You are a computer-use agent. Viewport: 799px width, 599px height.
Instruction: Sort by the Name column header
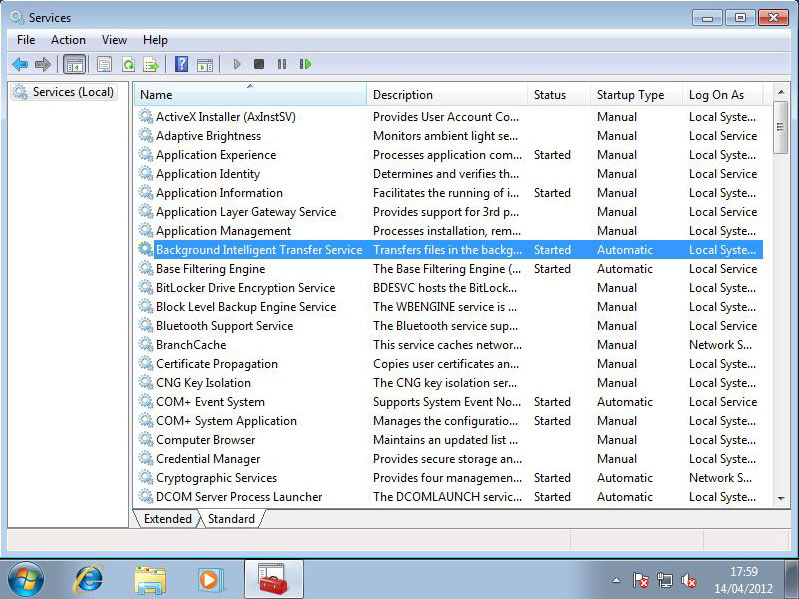[250, 95]
